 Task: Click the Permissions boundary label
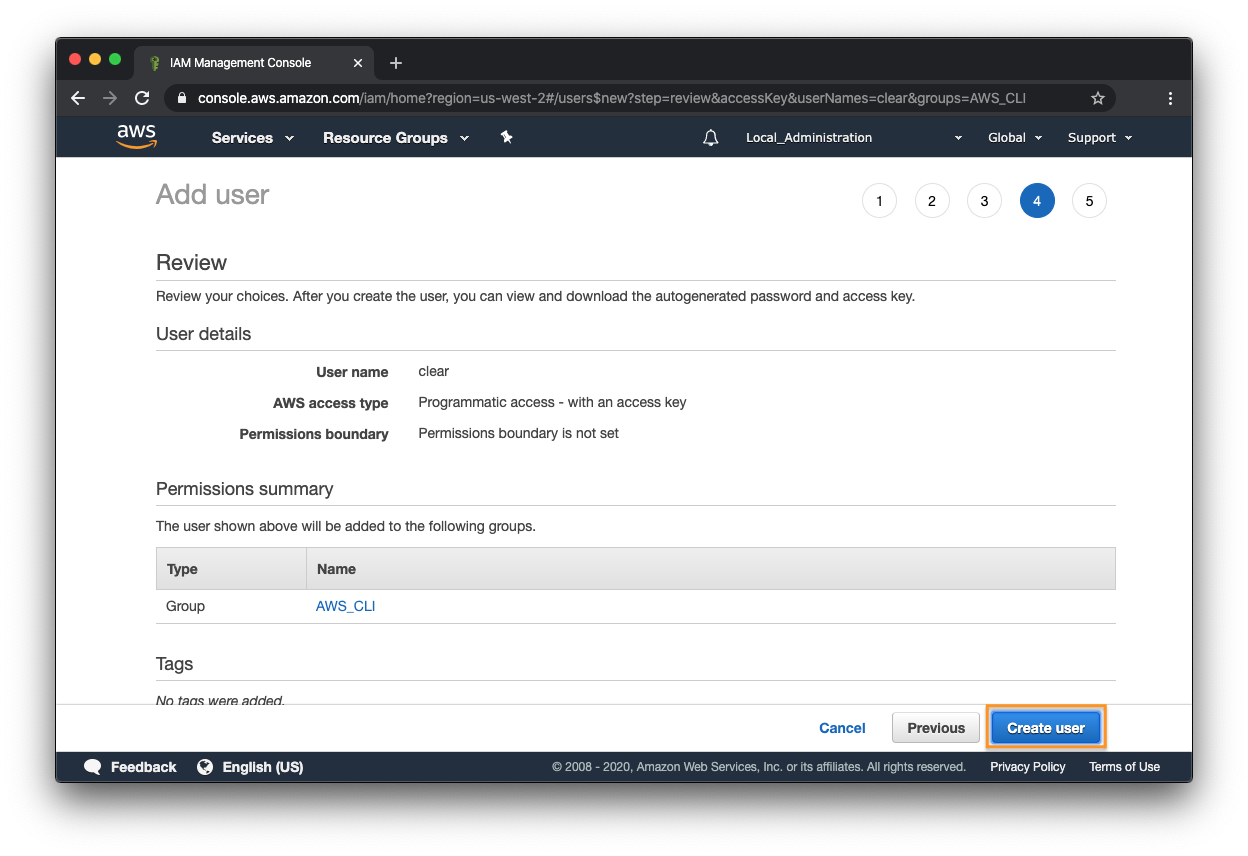pos(314,434)
